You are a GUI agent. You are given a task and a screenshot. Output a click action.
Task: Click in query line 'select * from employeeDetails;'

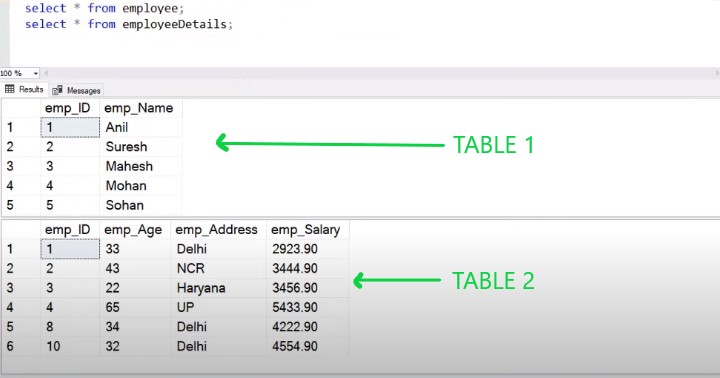point(129,24)
